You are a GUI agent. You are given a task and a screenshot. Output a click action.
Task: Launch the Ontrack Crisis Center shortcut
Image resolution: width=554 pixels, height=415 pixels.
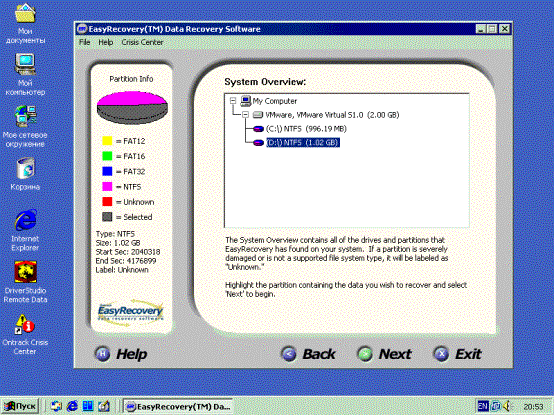[25, 324]
